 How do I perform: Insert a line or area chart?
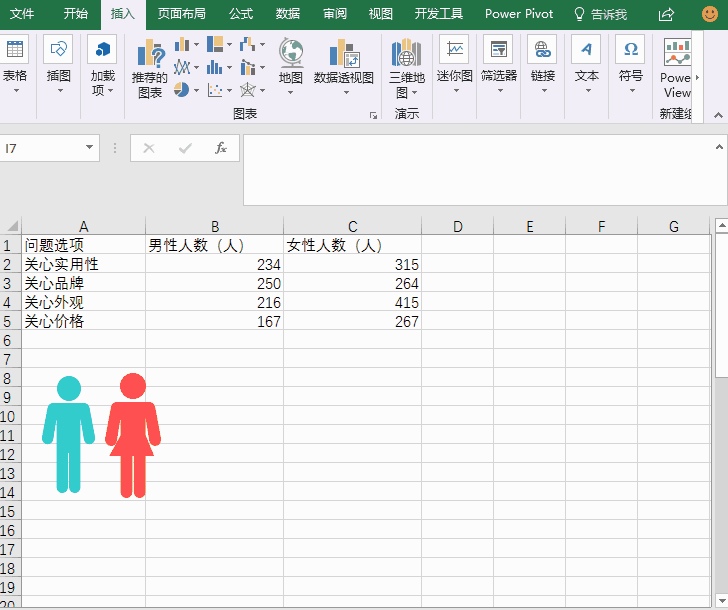click(x=182, y=68)
